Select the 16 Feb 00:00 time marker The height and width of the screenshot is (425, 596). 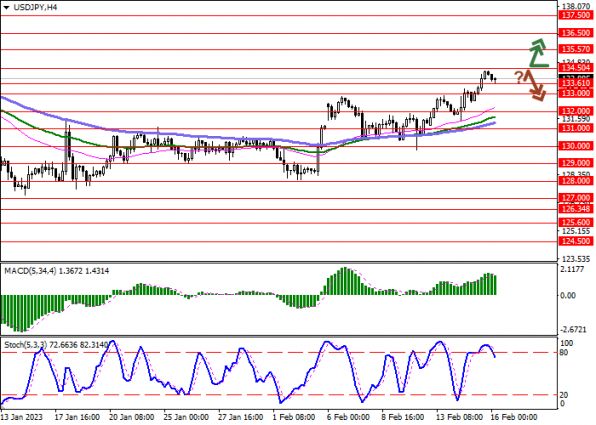(x=514, y=417)
